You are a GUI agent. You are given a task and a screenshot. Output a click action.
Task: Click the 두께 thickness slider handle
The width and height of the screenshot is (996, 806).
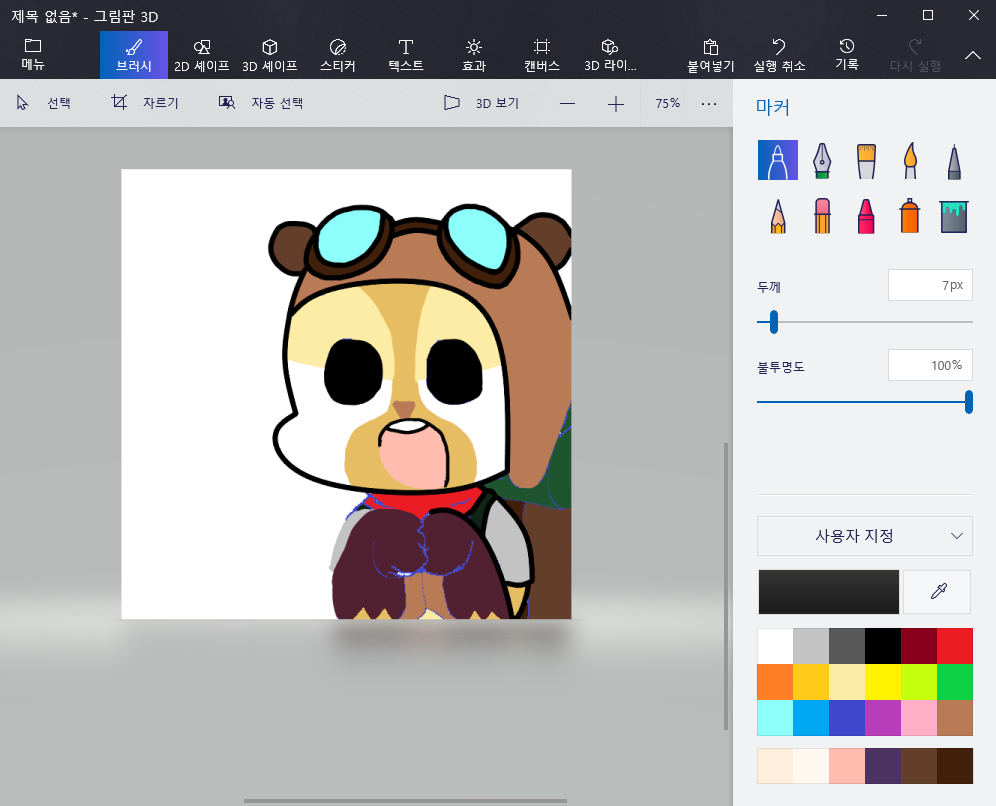pyautogui.click(x=773, y=322)
